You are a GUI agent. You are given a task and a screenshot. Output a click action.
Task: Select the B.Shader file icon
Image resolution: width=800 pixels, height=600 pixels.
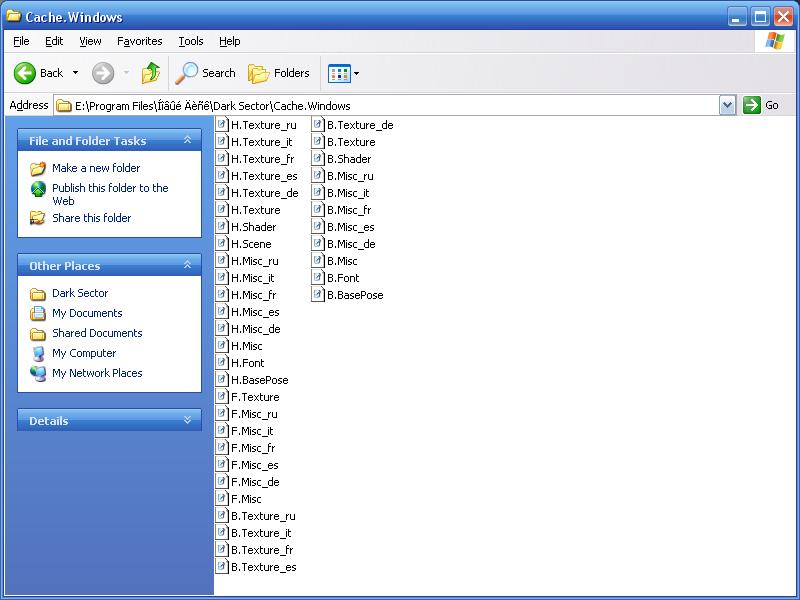coord(317,159)
